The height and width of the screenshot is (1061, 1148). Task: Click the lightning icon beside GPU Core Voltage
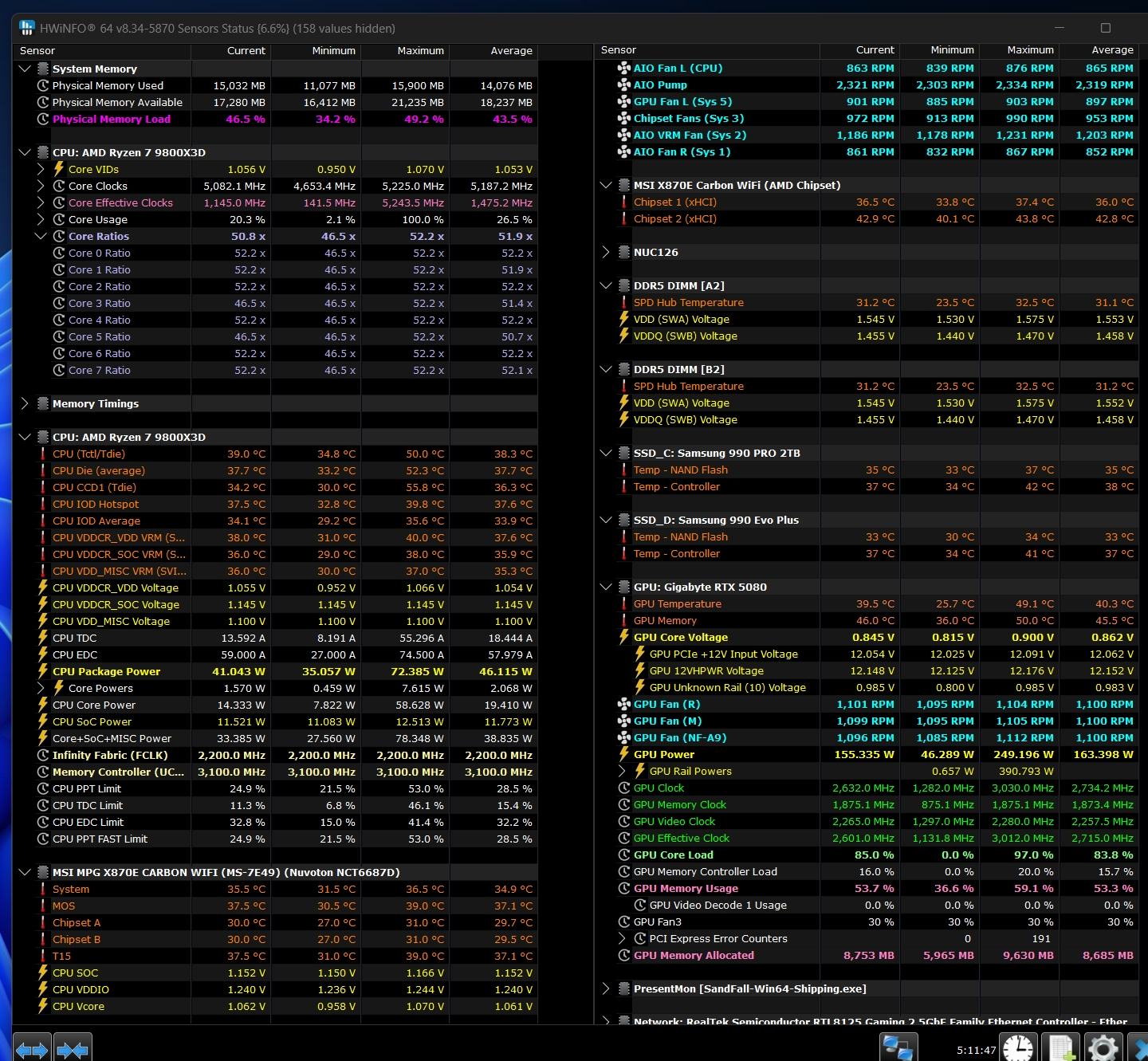point(624,637)
